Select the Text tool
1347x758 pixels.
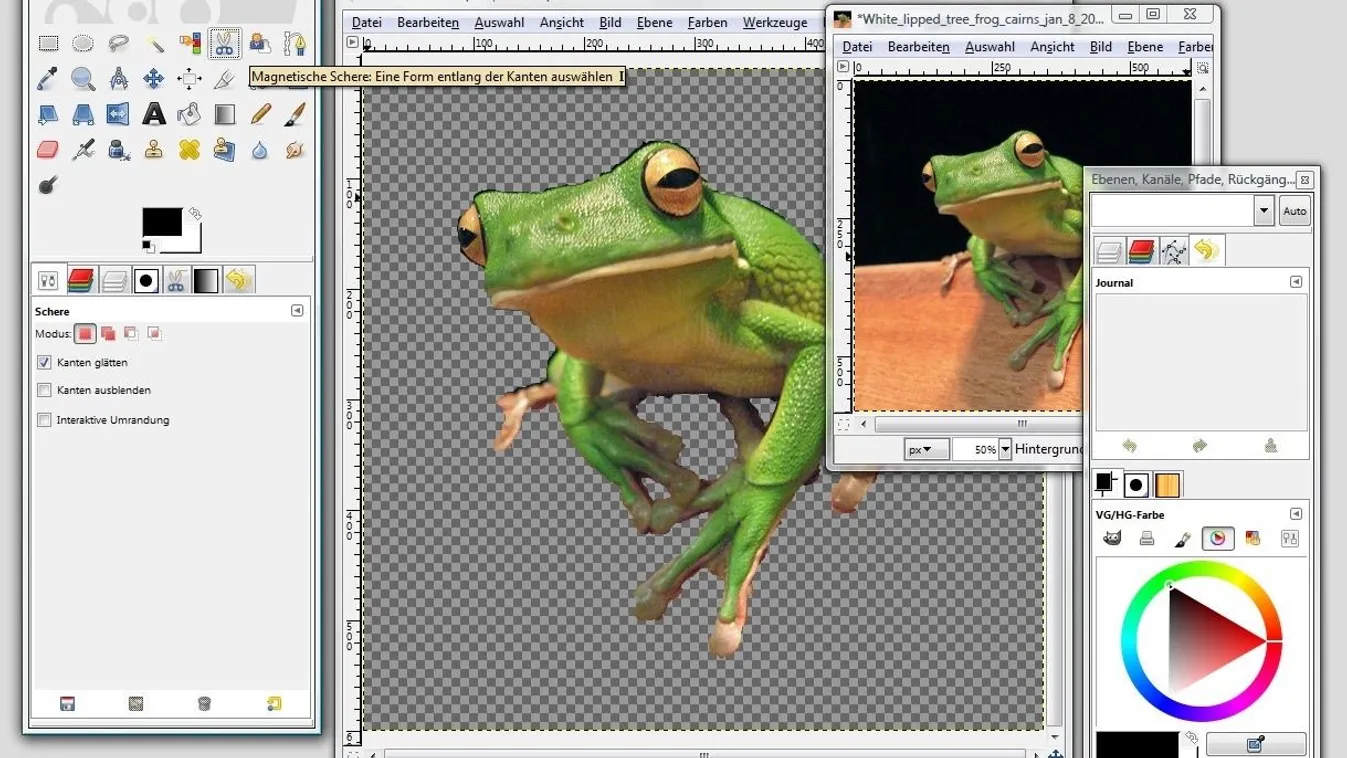coord(154,115)
